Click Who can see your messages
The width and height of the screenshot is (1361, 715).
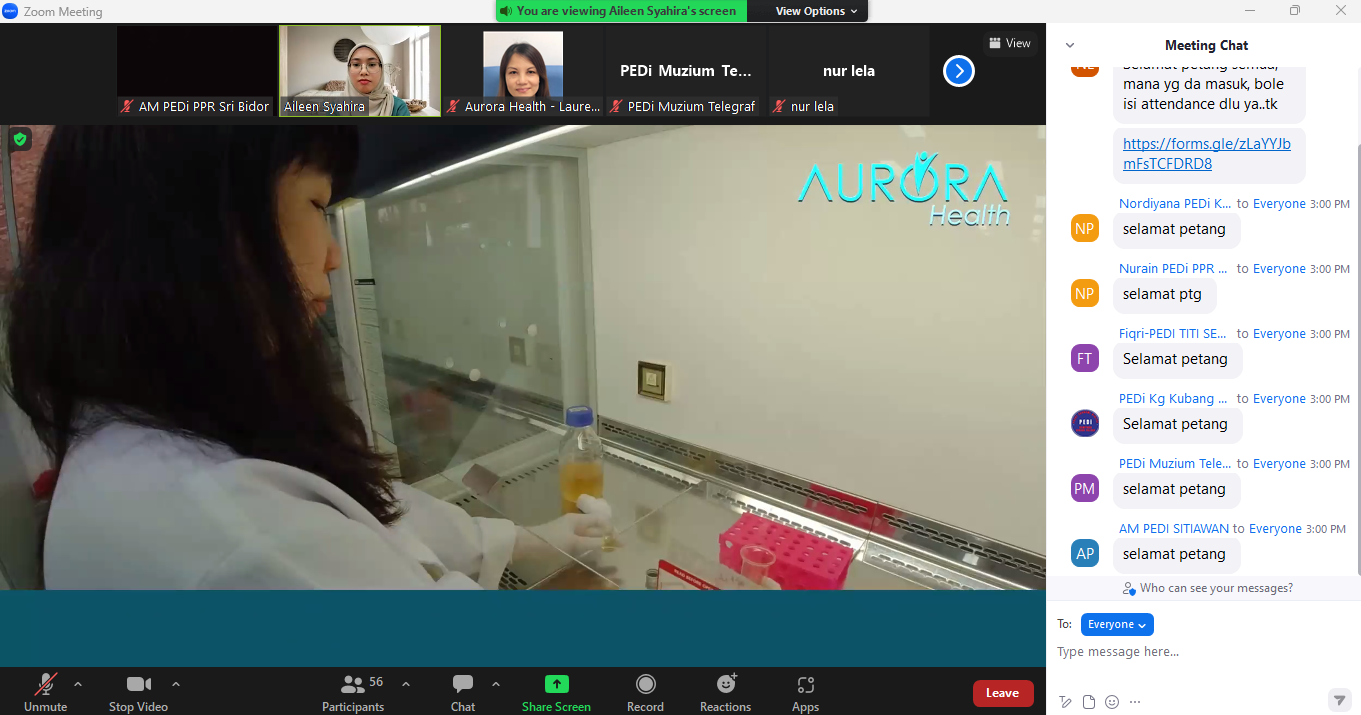pos(1207,588)
